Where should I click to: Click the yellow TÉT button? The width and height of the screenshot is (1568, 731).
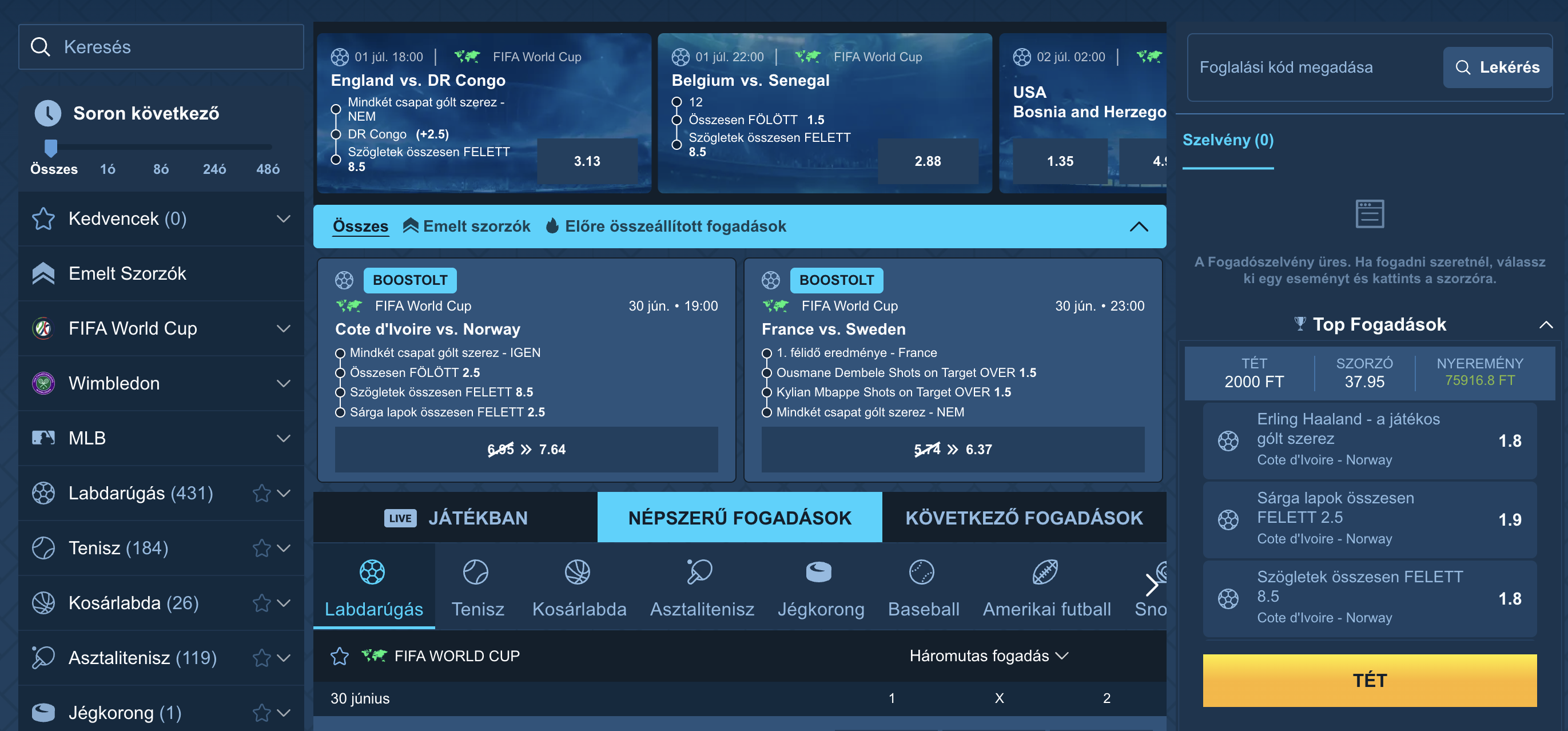click(x=1369, y=680)
